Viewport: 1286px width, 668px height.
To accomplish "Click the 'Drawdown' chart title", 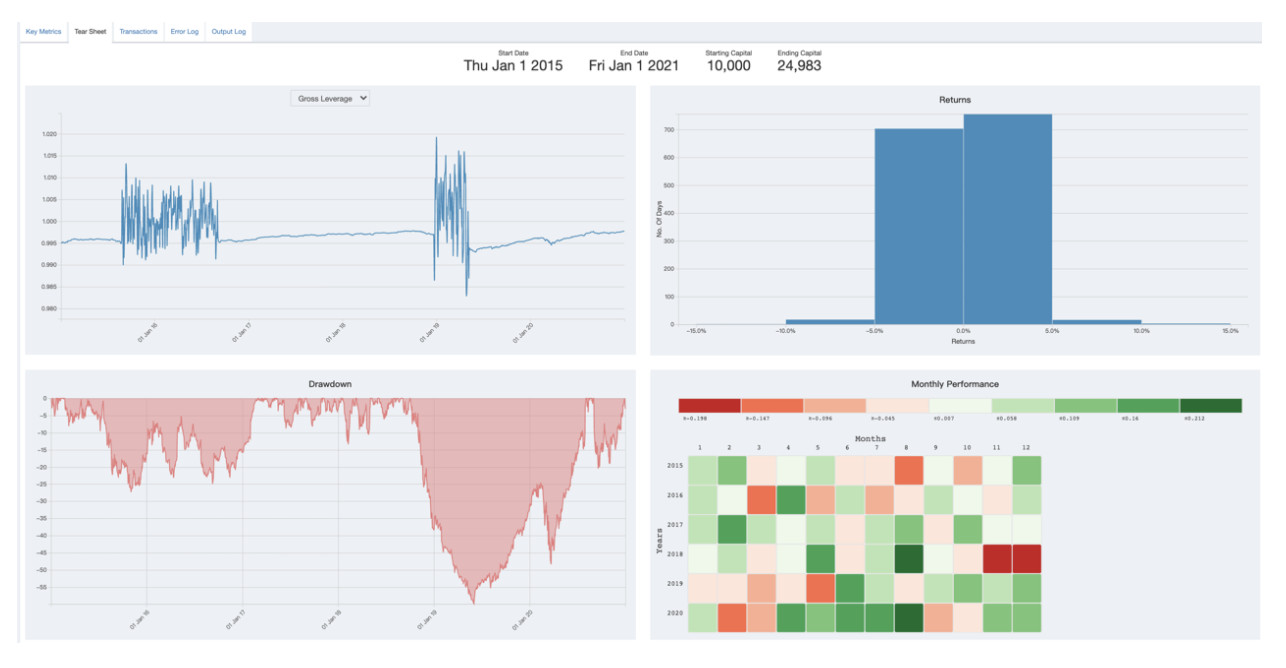I will point(330,384).
